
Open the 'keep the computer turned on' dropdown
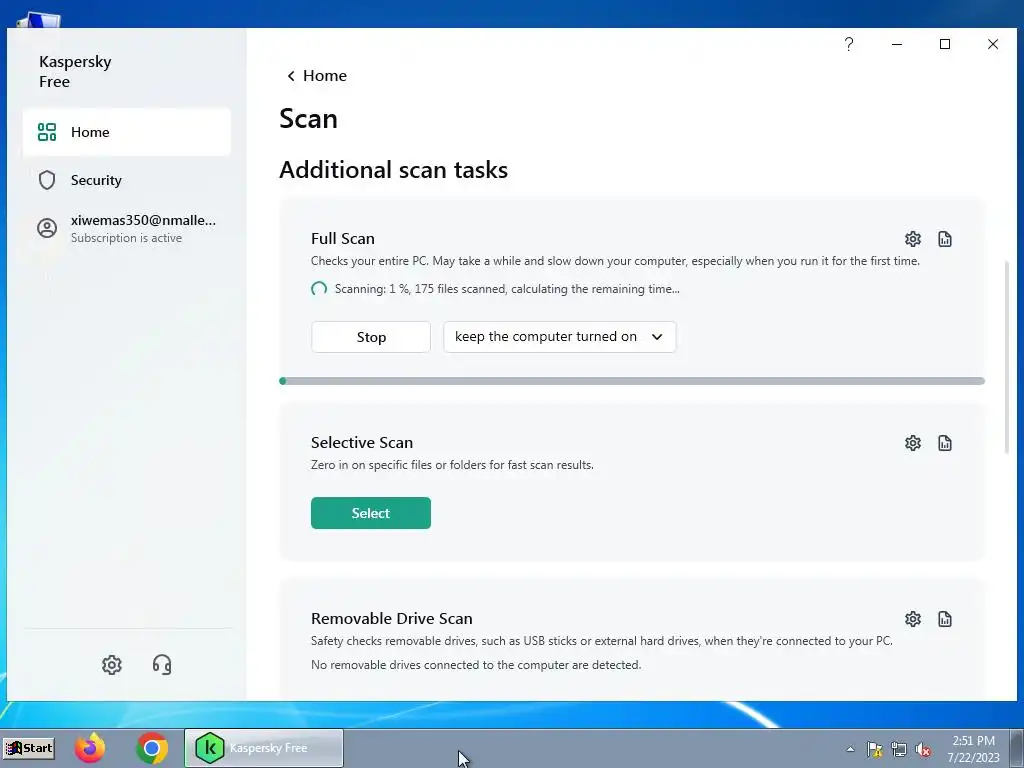pos(560,337)
